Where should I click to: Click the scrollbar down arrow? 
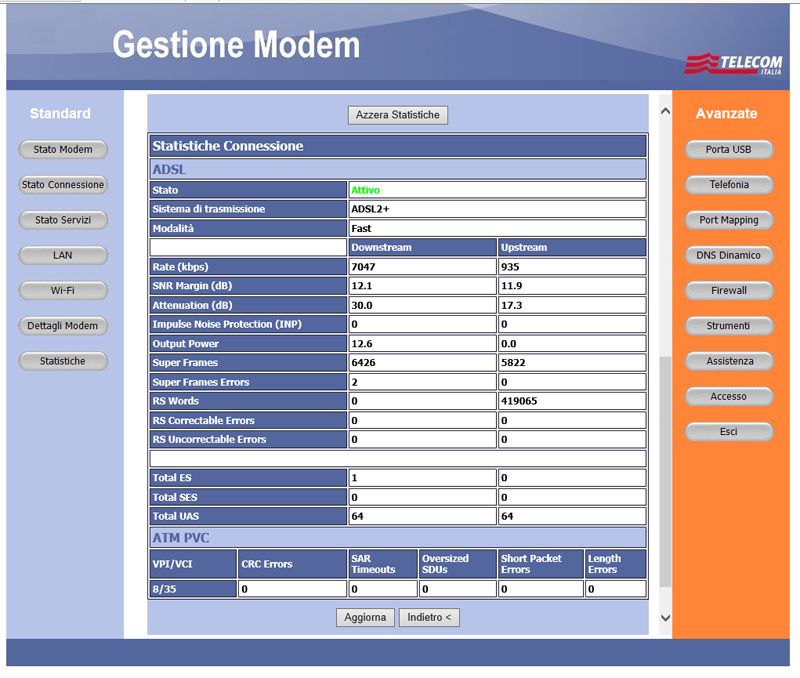coord(666,619)
